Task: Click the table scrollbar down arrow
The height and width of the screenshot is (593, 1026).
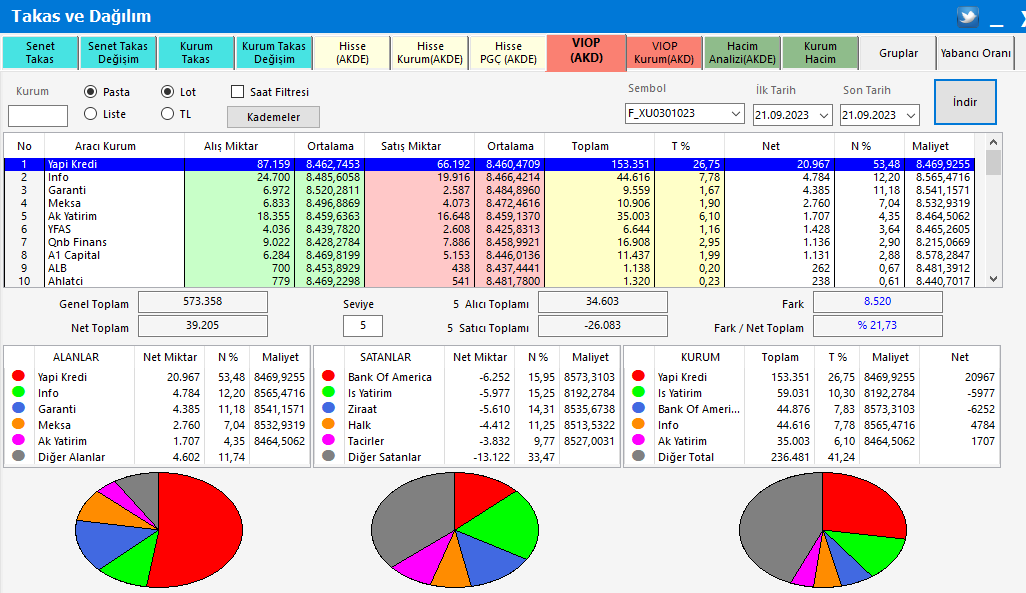Action: [x=993, y=279]
